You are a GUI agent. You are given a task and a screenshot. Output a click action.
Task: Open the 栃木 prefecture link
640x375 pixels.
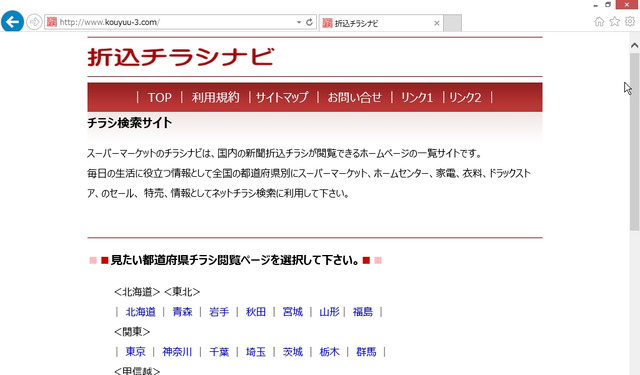click(x=329, y=352)
